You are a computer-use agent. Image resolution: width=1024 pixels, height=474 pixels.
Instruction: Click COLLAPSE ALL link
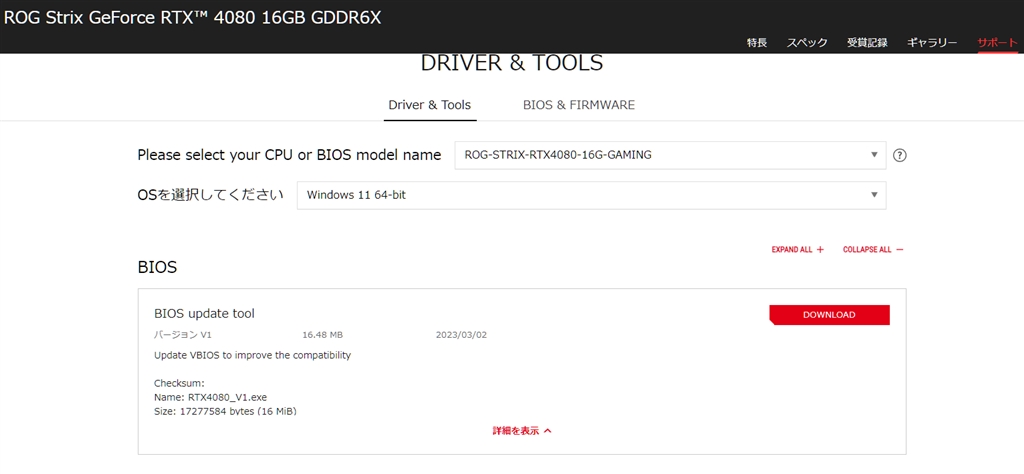coord(873,249)
